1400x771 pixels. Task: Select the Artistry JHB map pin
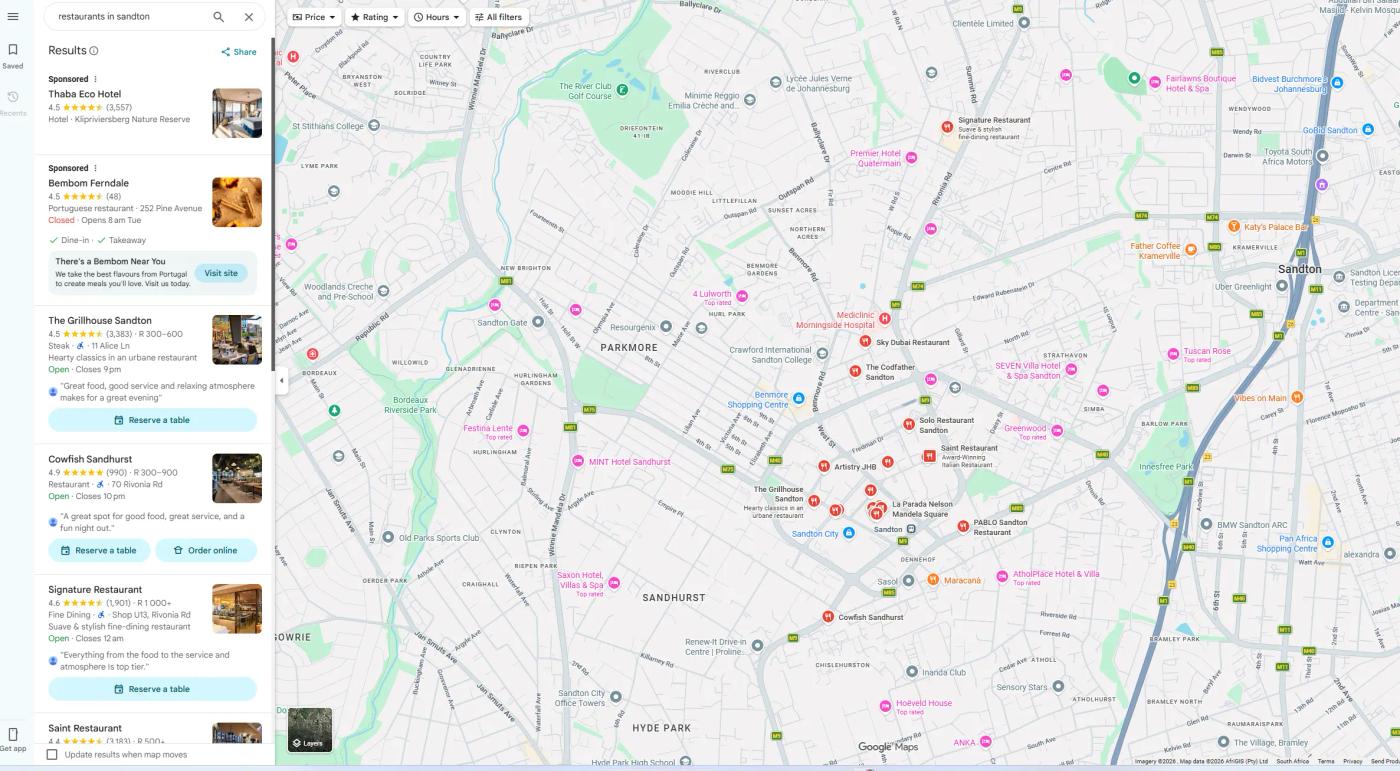pyautogui.click(x=824, y=466)
